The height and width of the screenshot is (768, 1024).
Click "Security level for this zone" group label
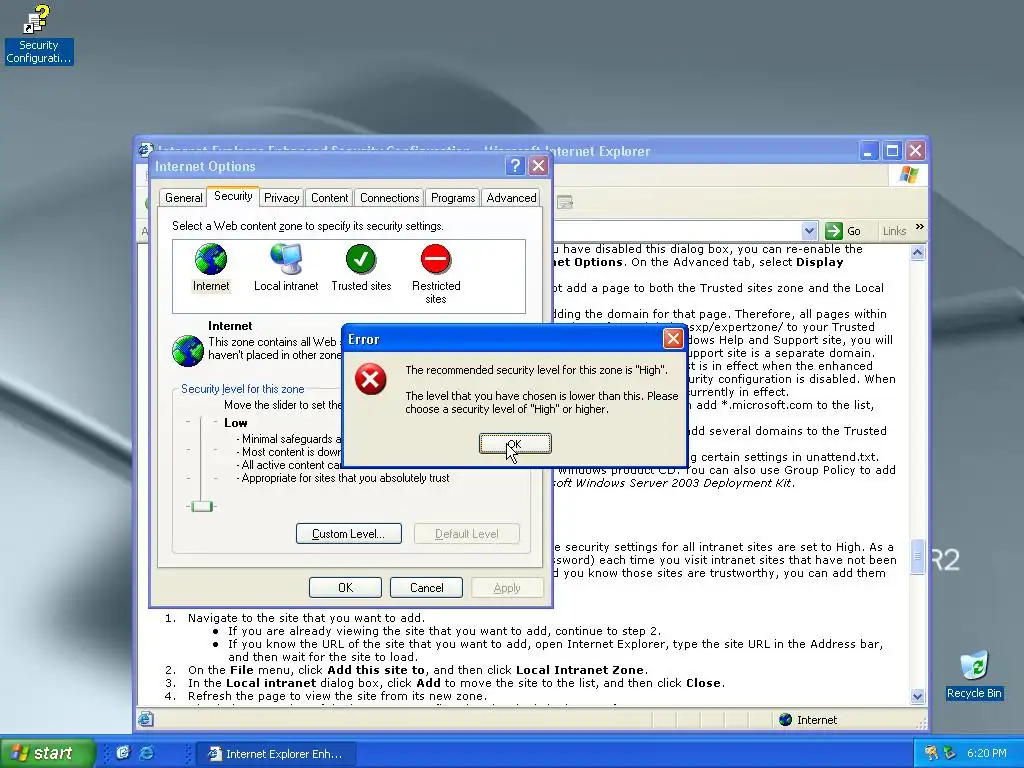242,389
